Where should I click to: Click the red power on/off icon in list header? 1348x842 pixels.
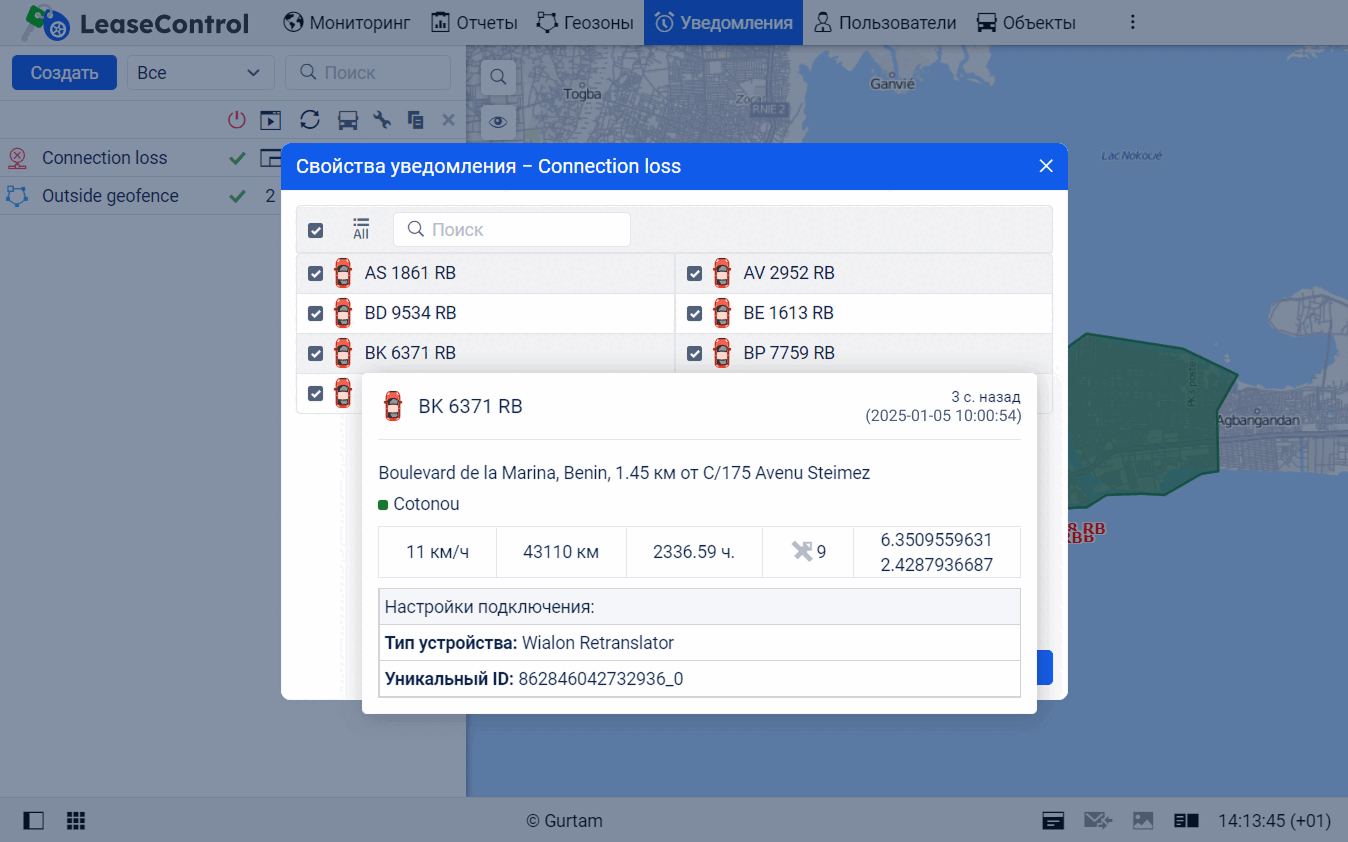pyautogui.click(x=236, y=120)
